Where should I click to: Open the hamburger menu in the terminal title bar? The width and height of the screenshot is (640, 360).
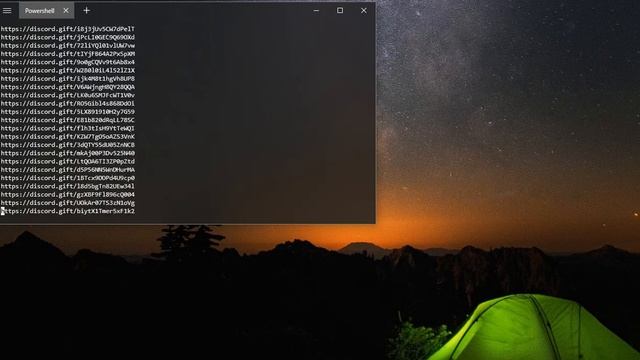click(x=7, y=11)
